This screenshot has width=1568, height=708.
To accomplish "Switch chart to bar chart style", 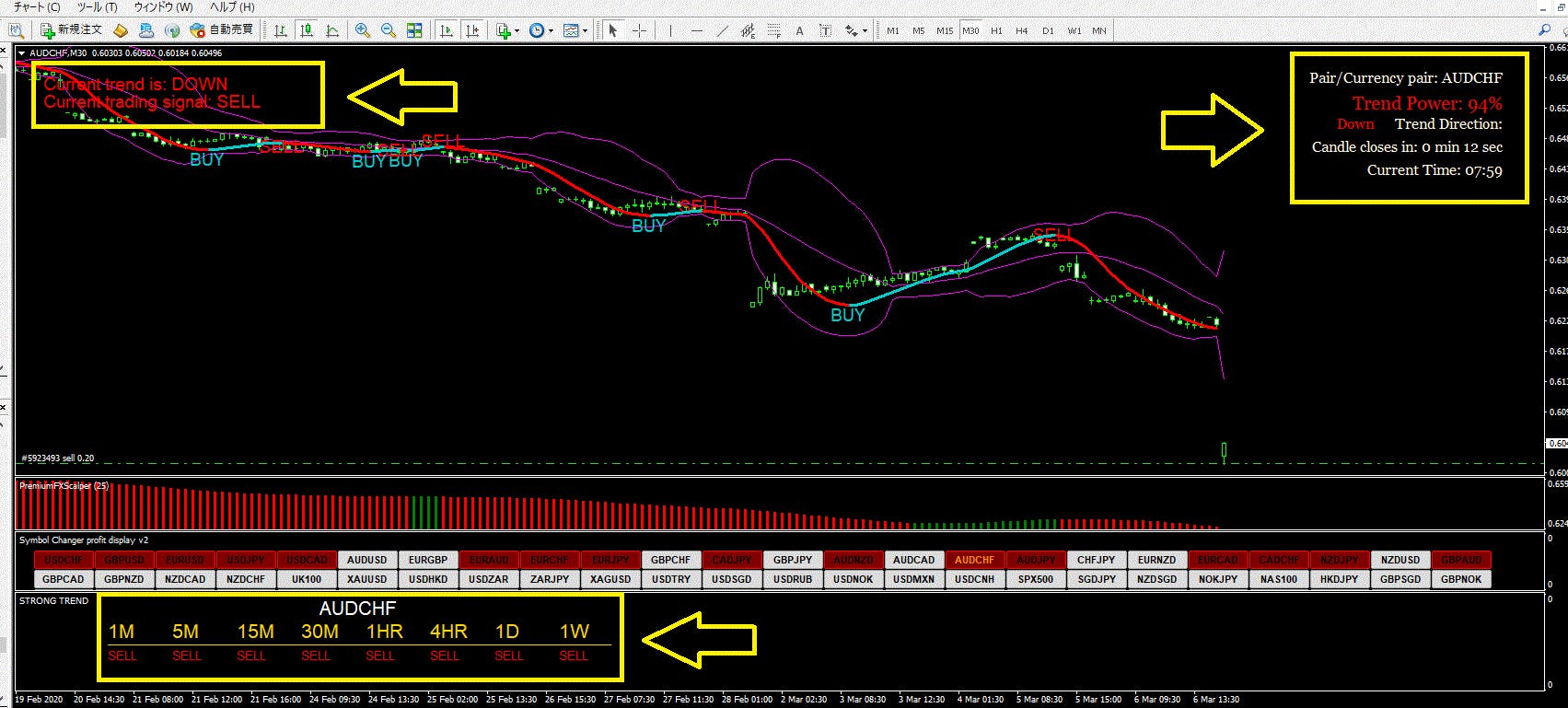I will coord(281,30).
